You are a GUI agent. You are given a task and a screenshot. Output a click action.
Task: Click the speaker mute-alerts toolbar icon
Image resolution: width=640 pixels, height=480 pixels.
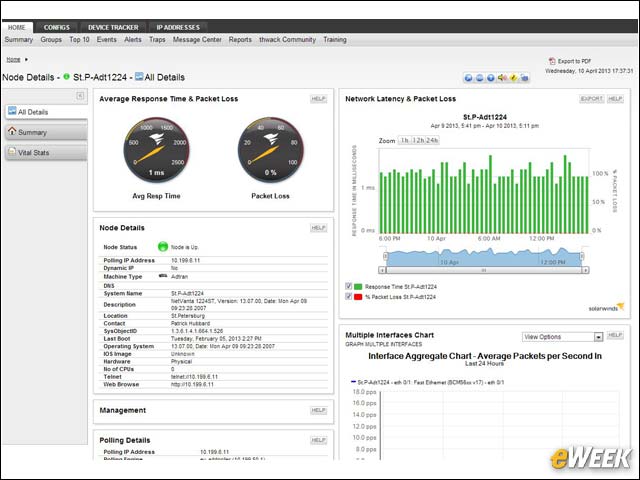pyautogui.click(x=502, y=78)
